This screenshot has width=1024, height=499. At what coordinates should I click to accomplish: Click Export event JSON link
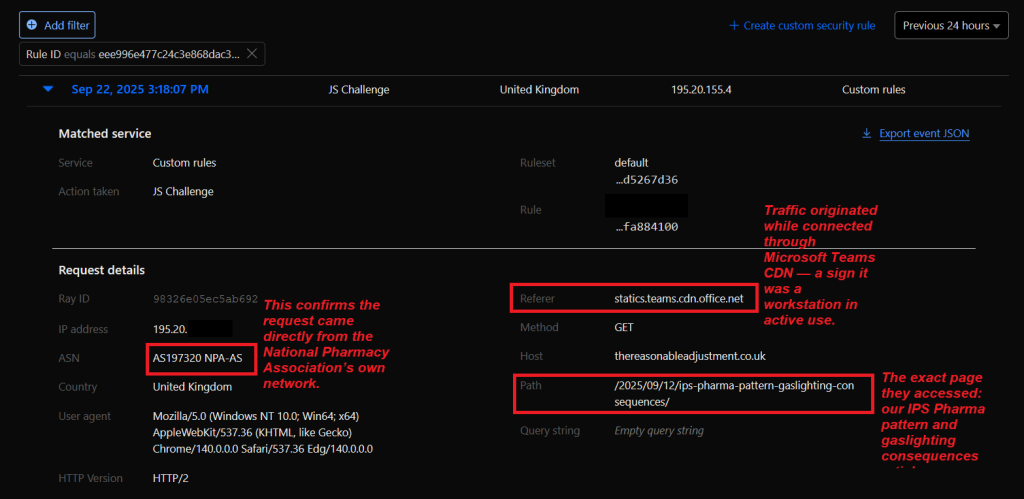coord(924,133)
